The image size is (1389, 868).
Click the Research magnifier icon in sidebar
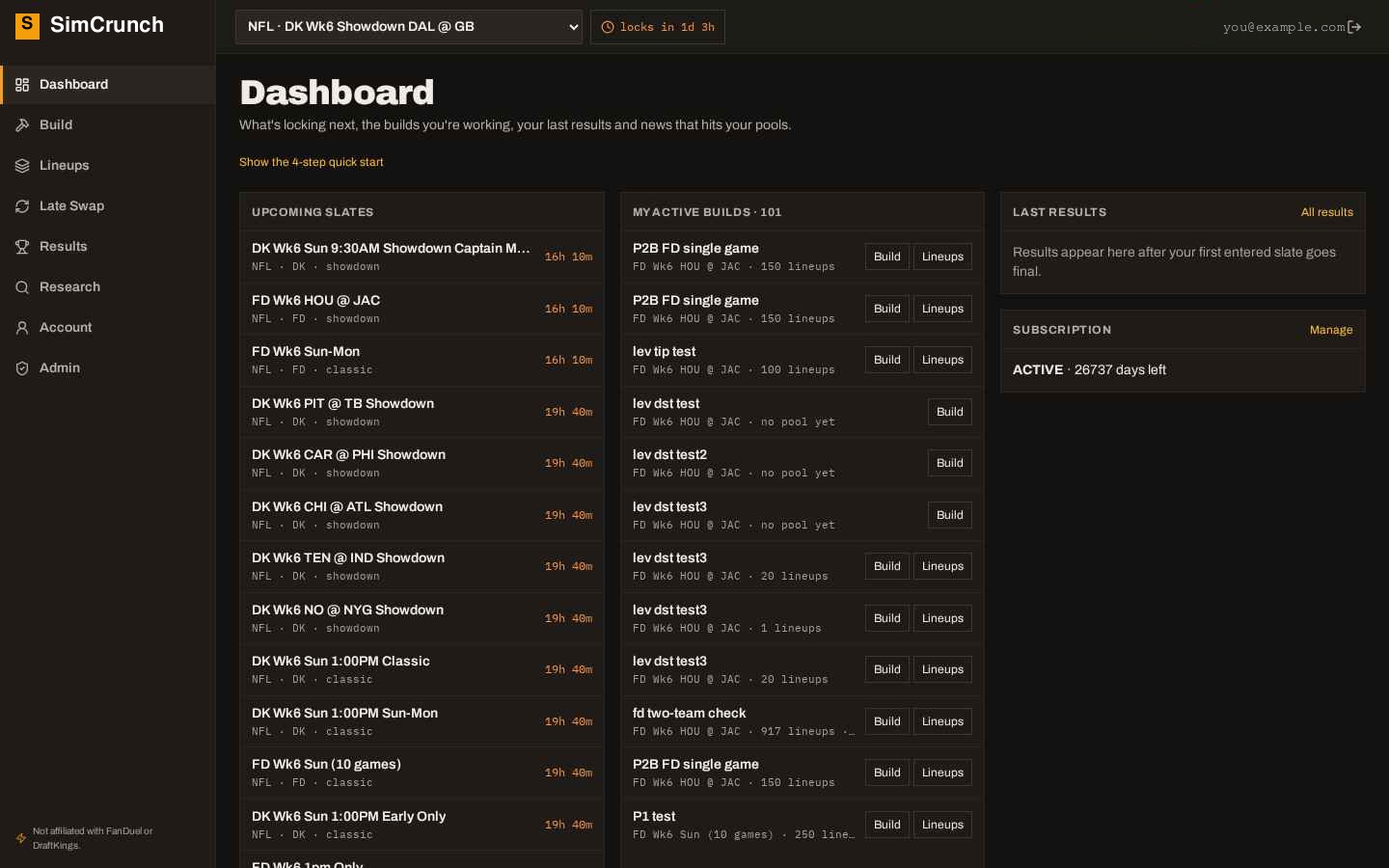coord(22,287)
